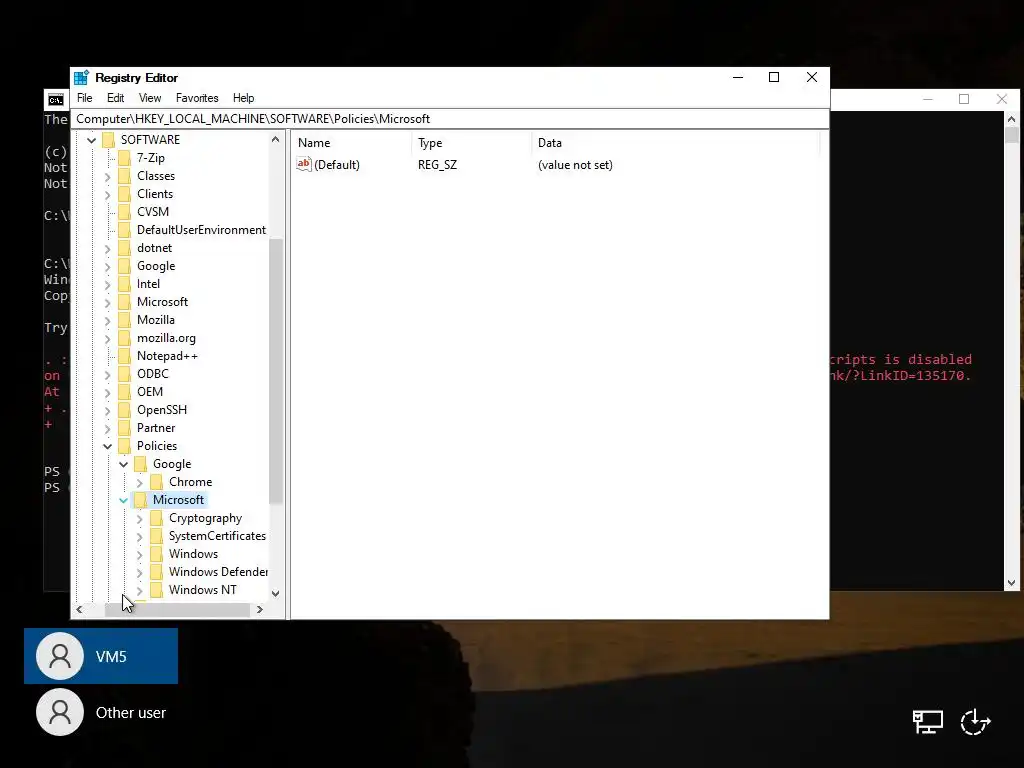The height and width of the screenshot is (768, 1024).
Task: Expand the Windows NT key
Action: click(140, 590)
